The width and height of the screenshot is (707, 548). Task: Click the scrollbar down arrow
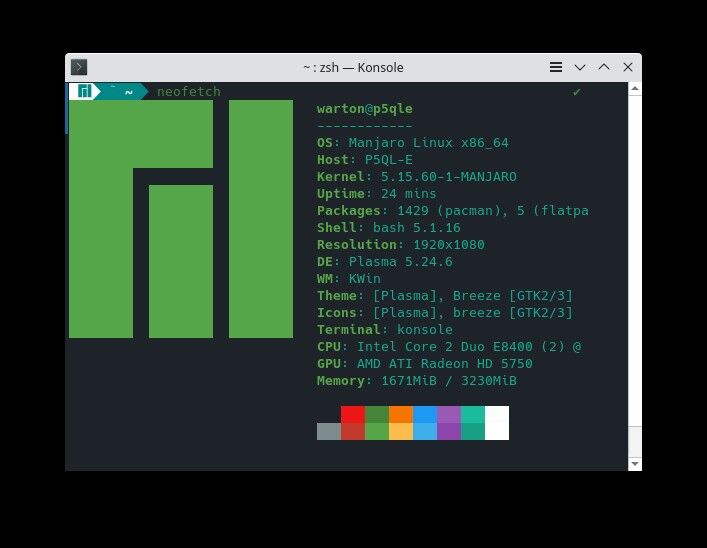point(635,464)
